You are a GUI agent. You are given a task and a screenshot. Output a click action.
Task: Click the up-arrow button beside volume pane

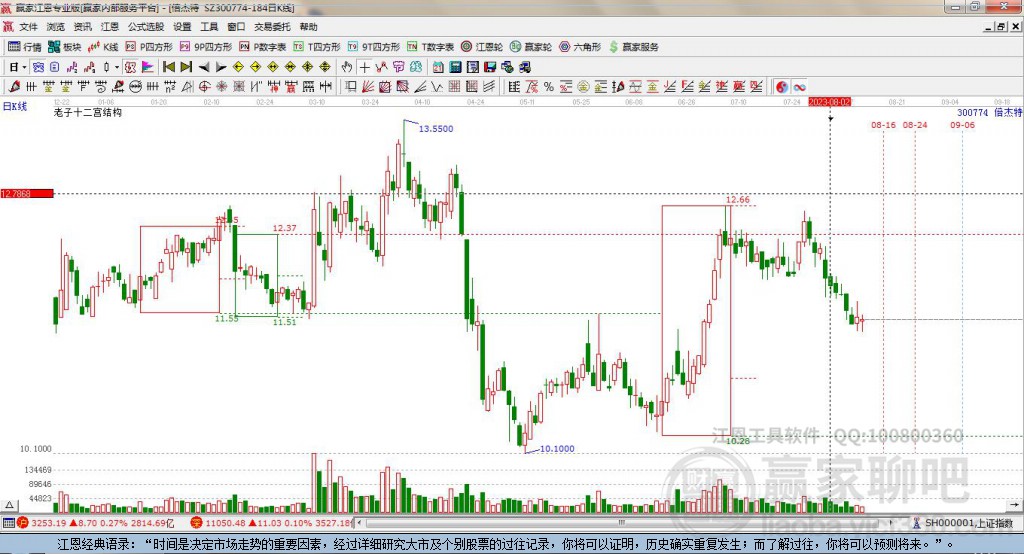tap(9, 505)
